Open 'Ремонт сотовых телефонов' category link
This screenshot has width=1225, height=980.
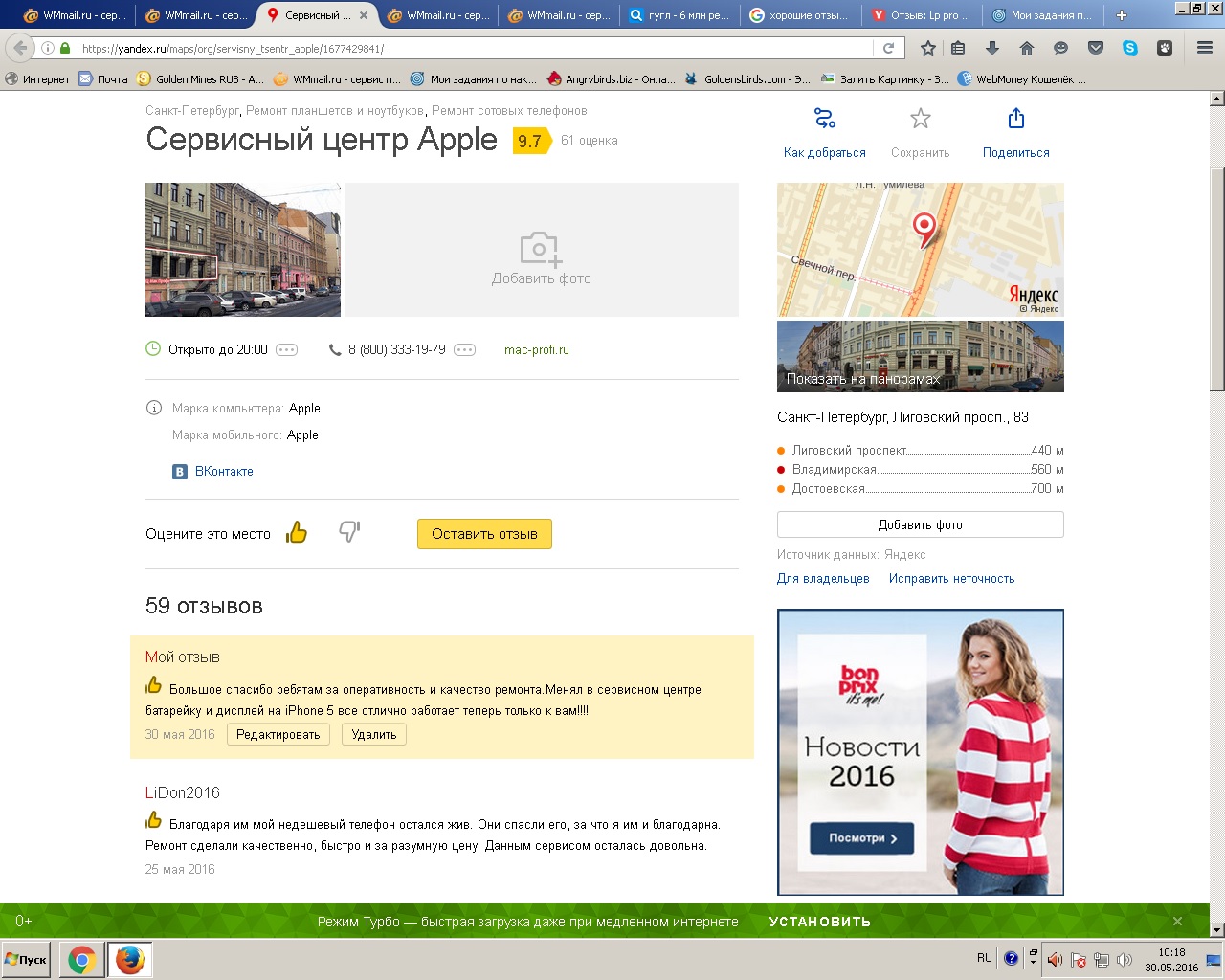coord(509,111)
